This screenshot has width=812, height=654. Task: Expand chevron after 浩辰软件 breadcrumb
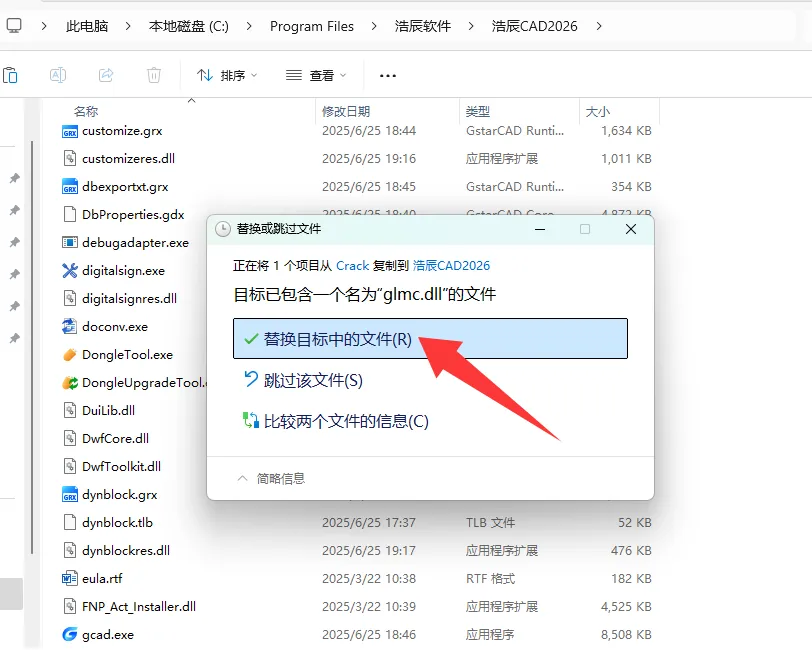tap(471, 26)
